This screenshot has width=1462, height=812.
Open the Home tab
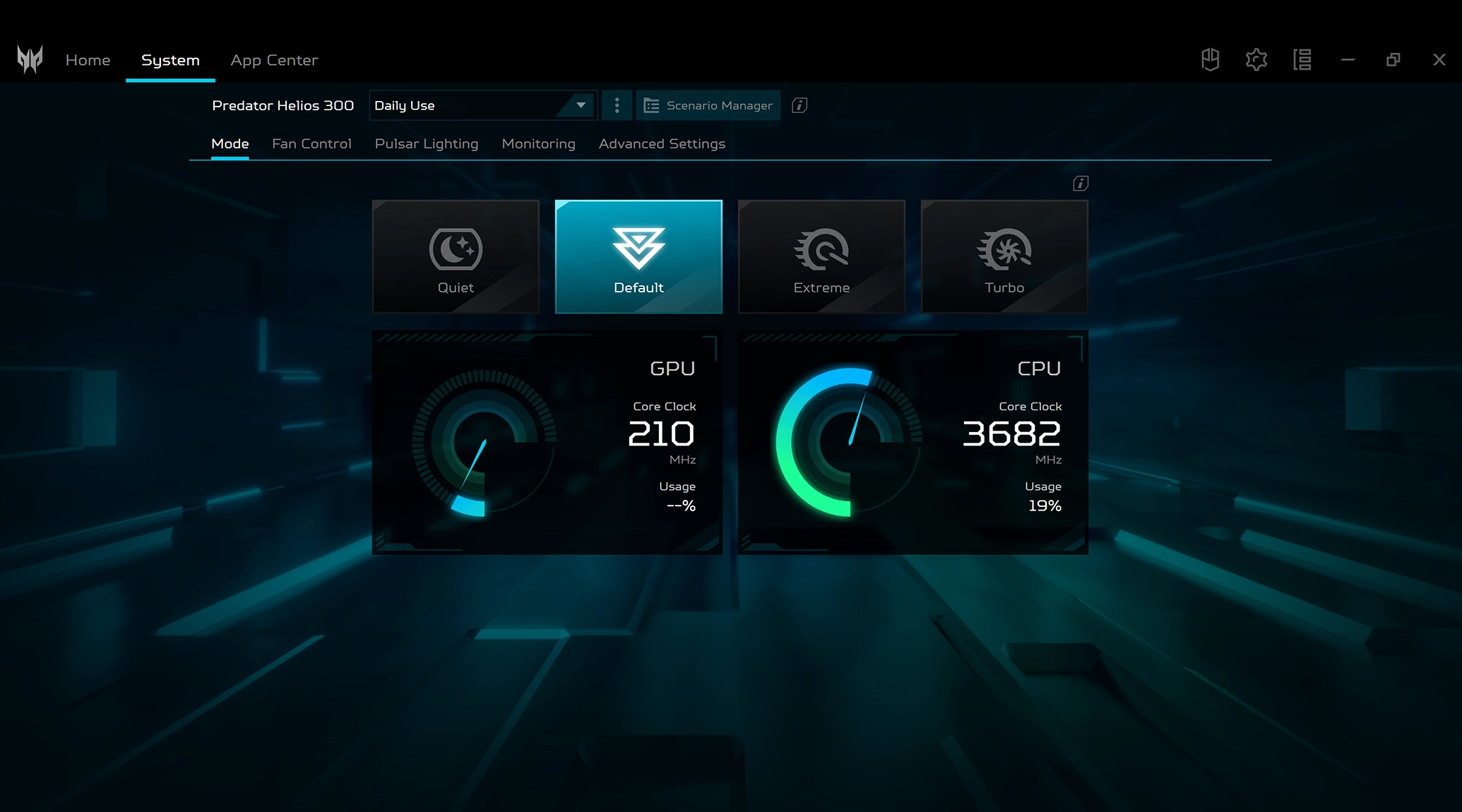pyautogui.click(x=88, y=60)
